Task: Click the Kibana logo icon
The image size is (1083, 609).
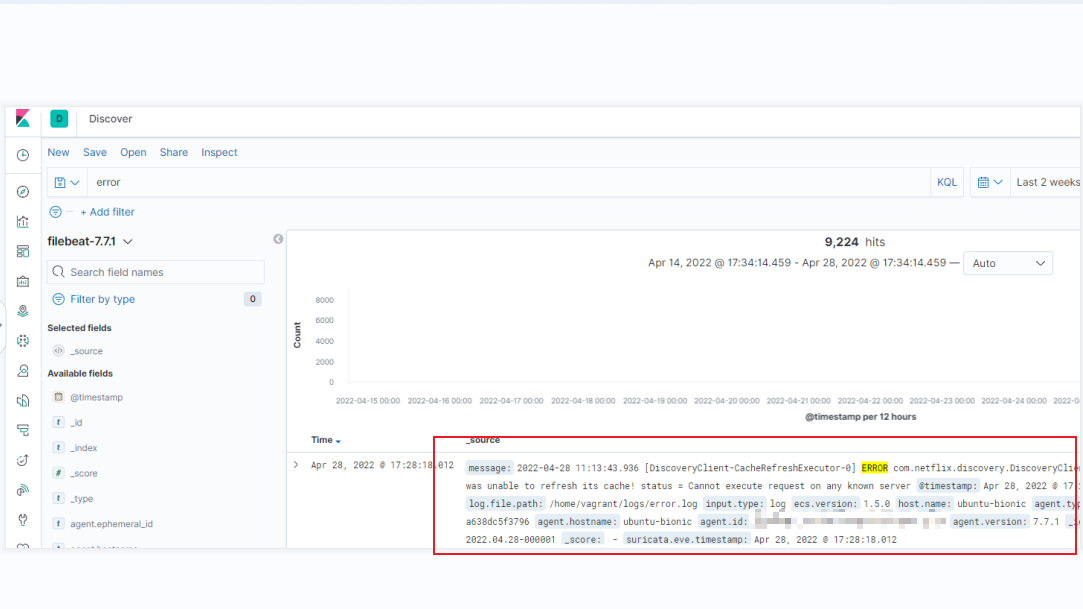Action: [23, 119]
